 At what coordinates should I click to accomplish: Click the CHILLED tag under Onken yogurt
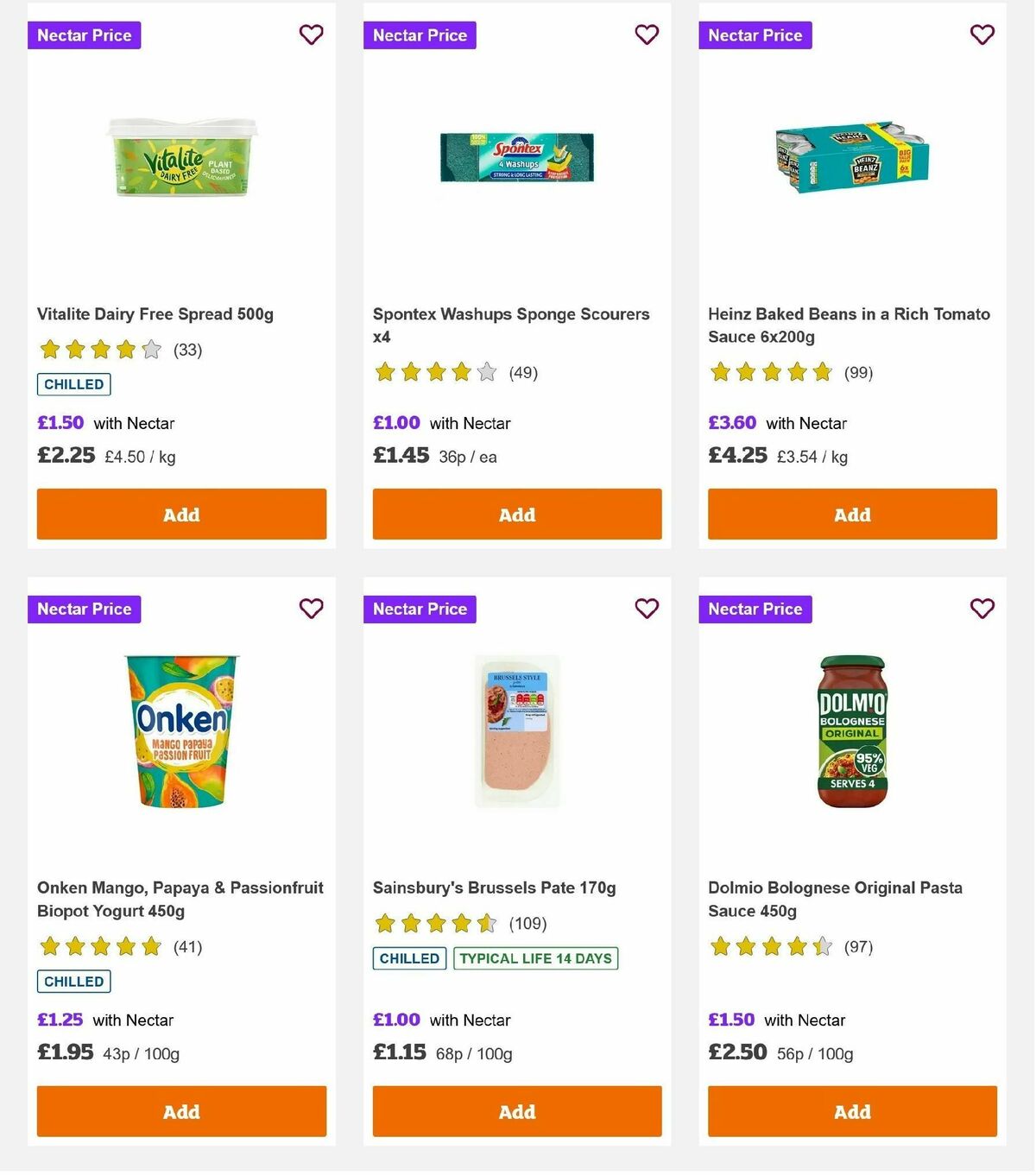tap(73, 982)
